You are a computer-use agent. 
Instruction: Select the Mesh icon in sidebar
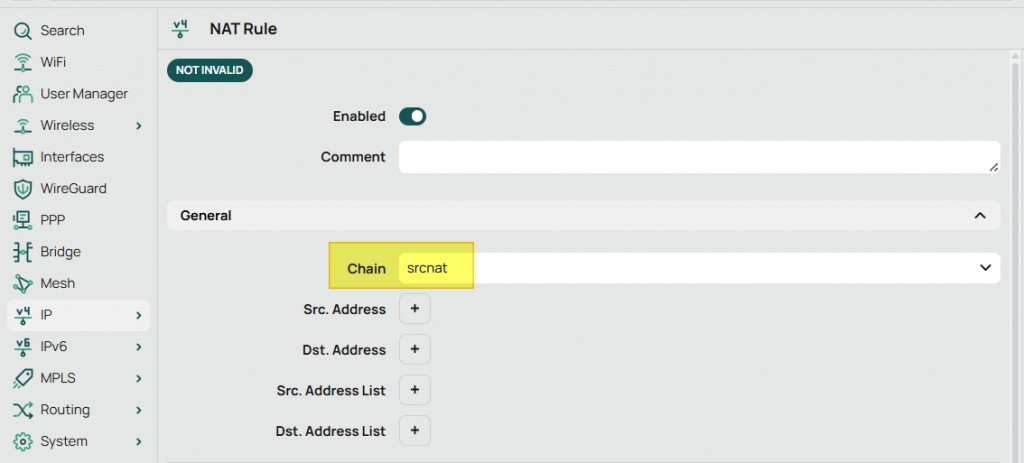[x=23, y=283]
